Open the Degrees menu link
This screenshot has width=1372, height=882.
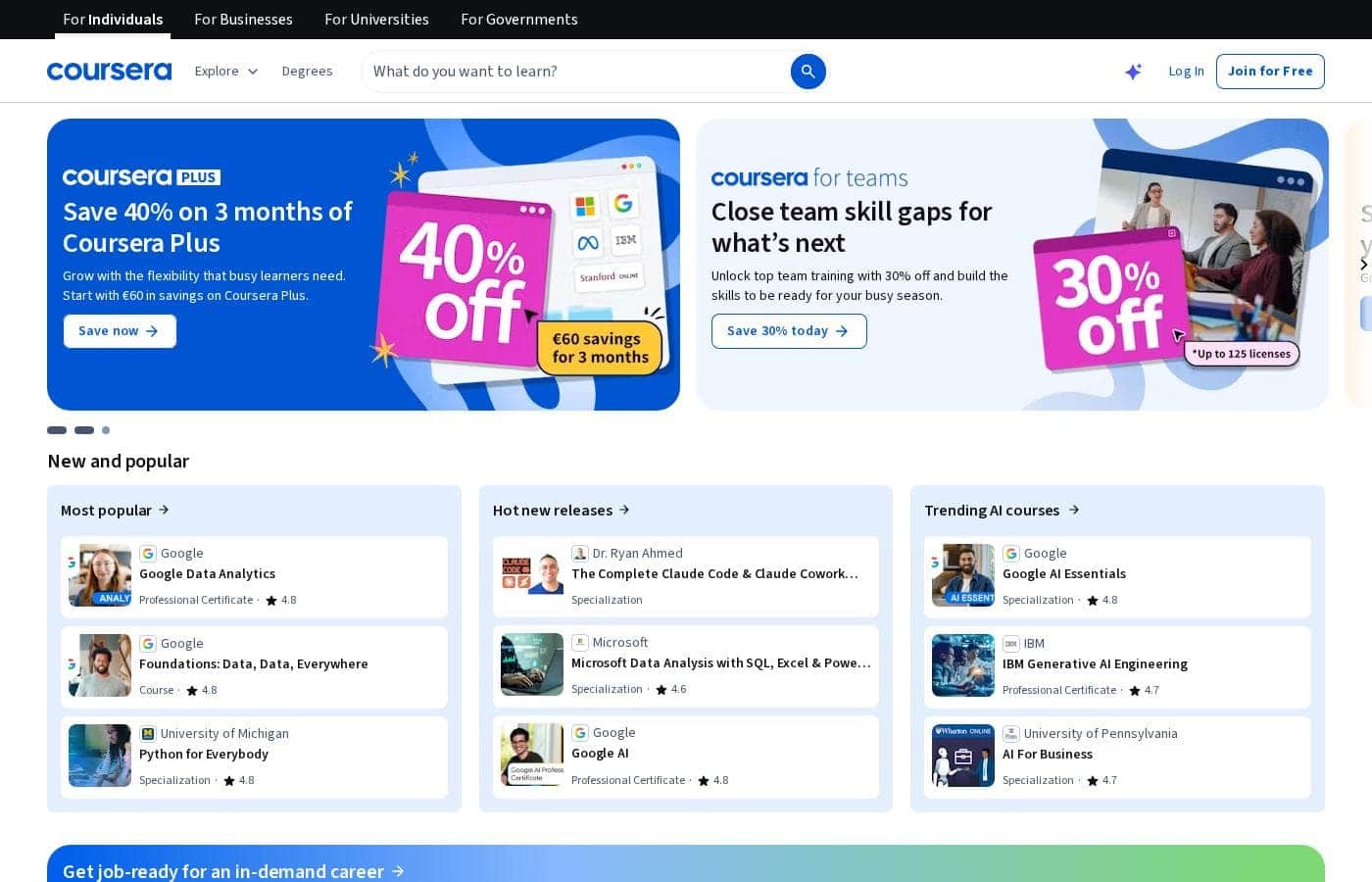tap(307, 72)
